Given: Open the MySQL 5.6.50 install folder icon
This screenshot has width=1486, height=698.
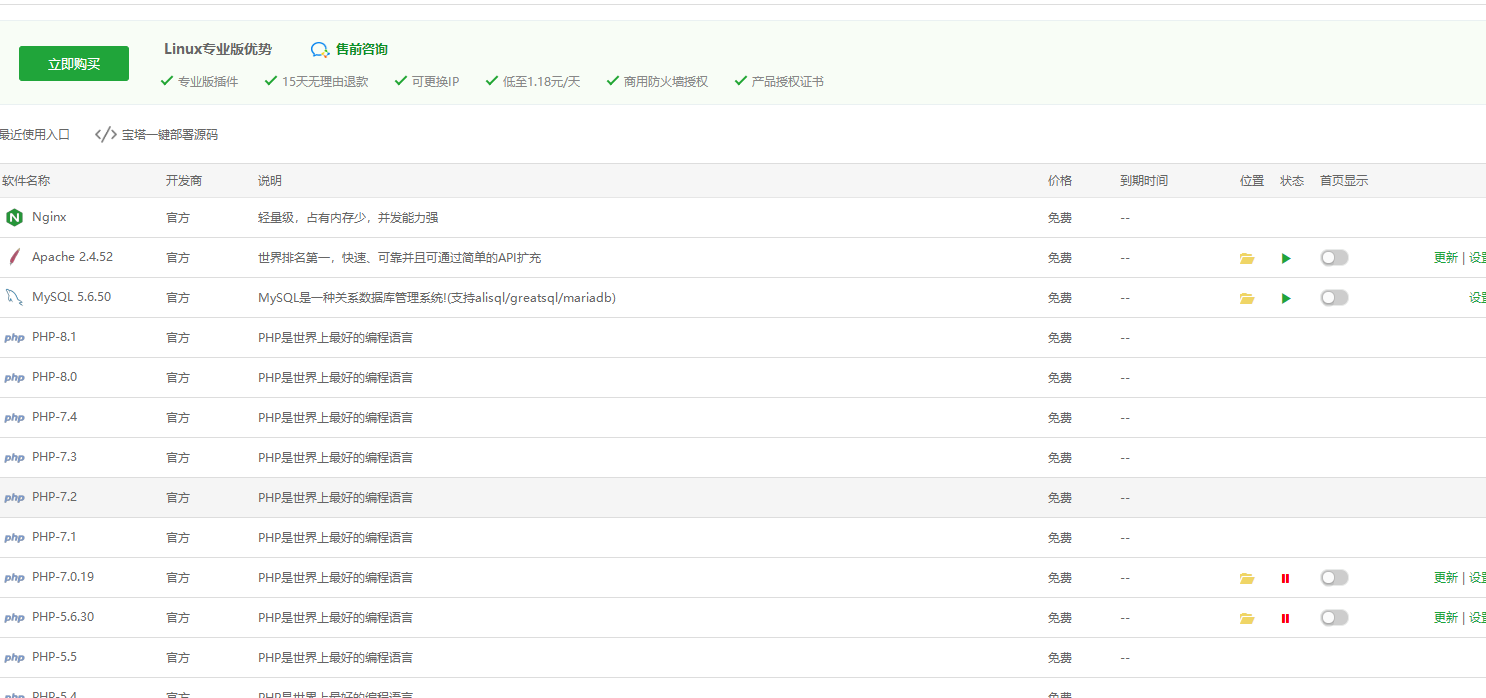Looking at the screenshot, I should 1247,298.
